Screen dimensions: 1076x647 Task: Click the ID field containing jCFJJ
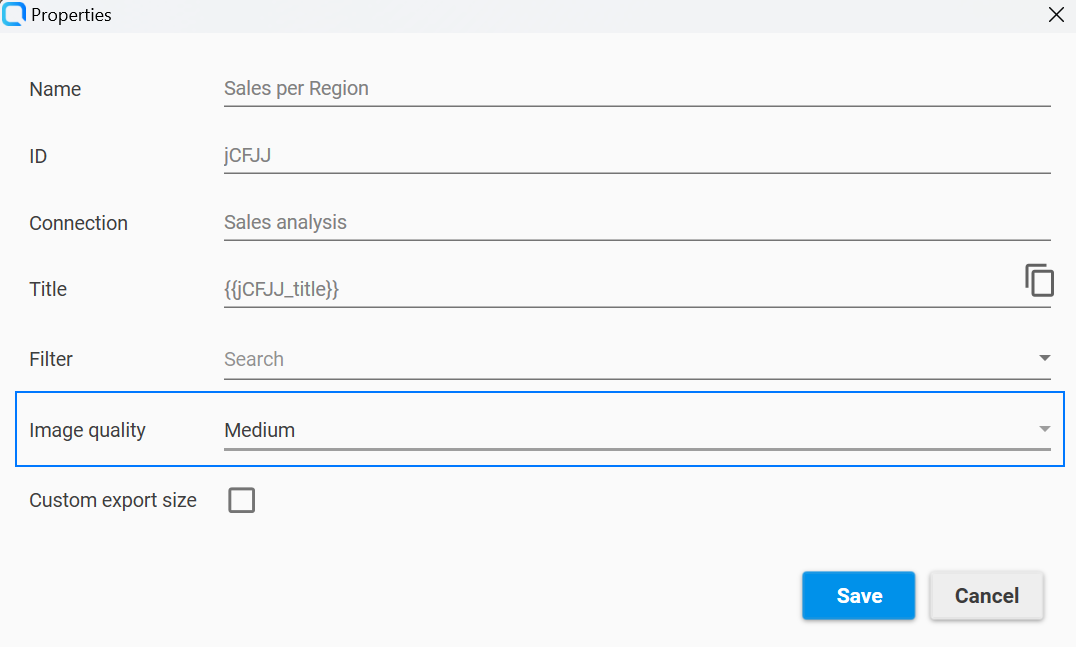click(x=600, y=155)
